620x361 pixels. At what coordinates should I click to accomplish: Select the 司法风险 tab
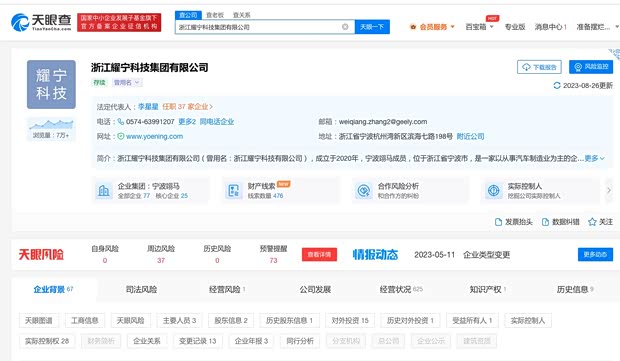click(141, 289)
